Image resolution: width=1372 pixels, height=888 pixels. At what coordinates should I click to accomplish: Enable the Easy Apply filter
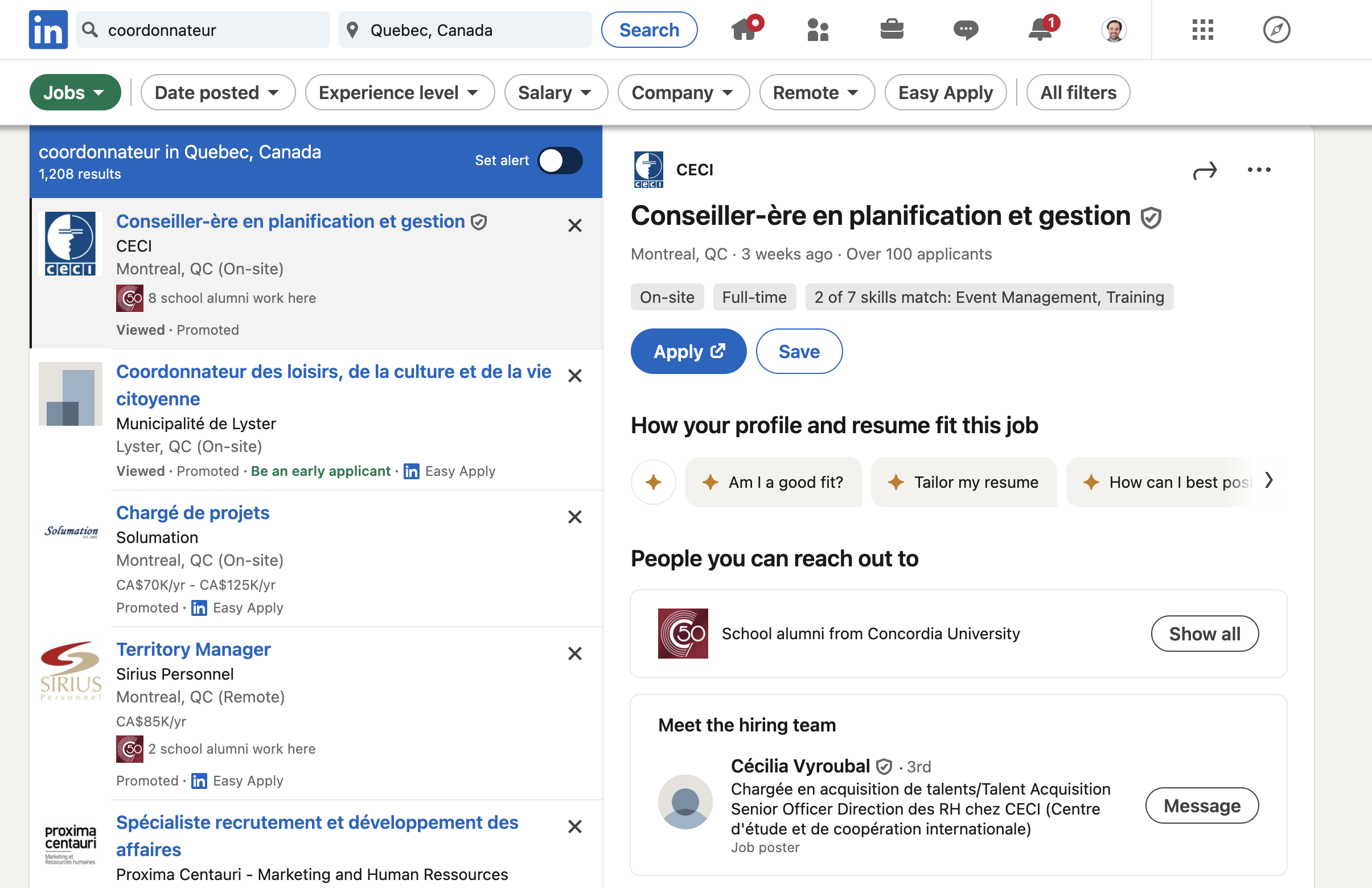tap(946, 92)
